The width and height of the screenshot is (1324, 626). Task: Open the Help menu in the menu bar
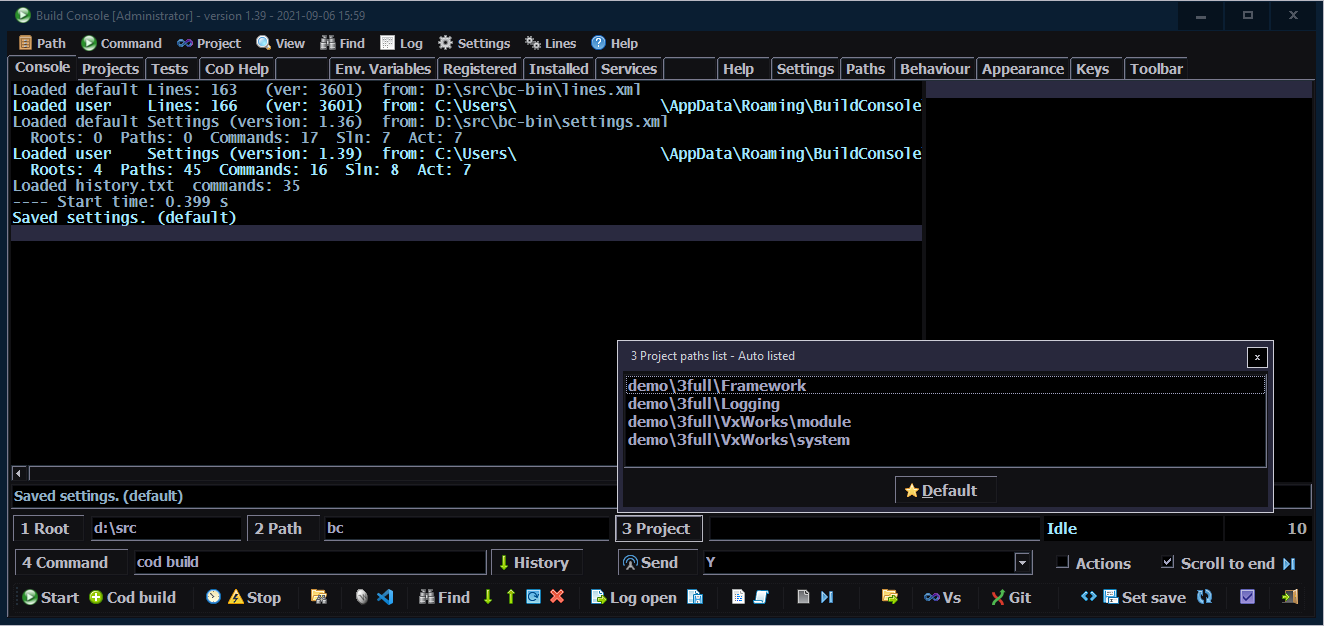click(615, 43)
